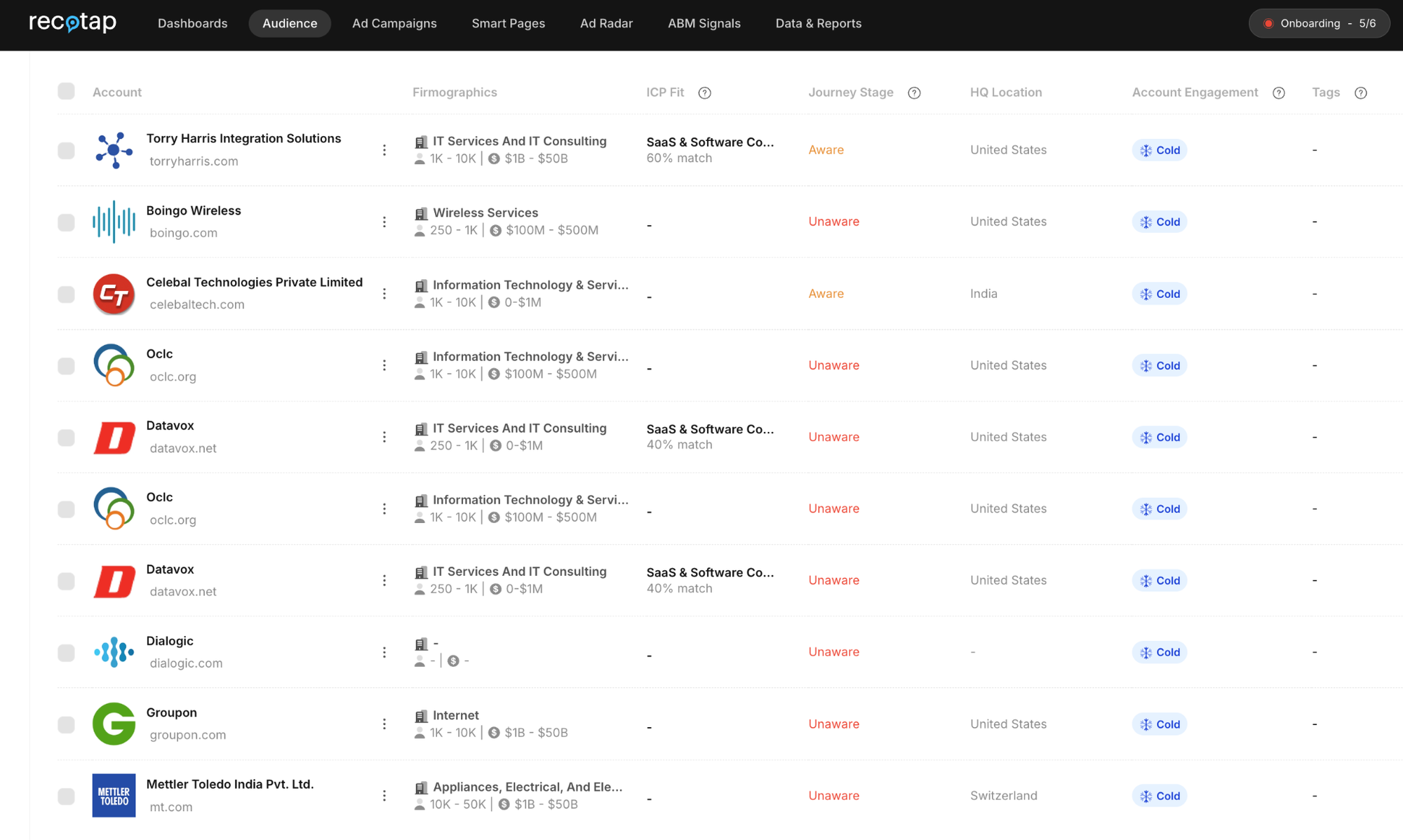Open row options for Groupon
The image size is (1403, 840).
click(x=384, y=724)
